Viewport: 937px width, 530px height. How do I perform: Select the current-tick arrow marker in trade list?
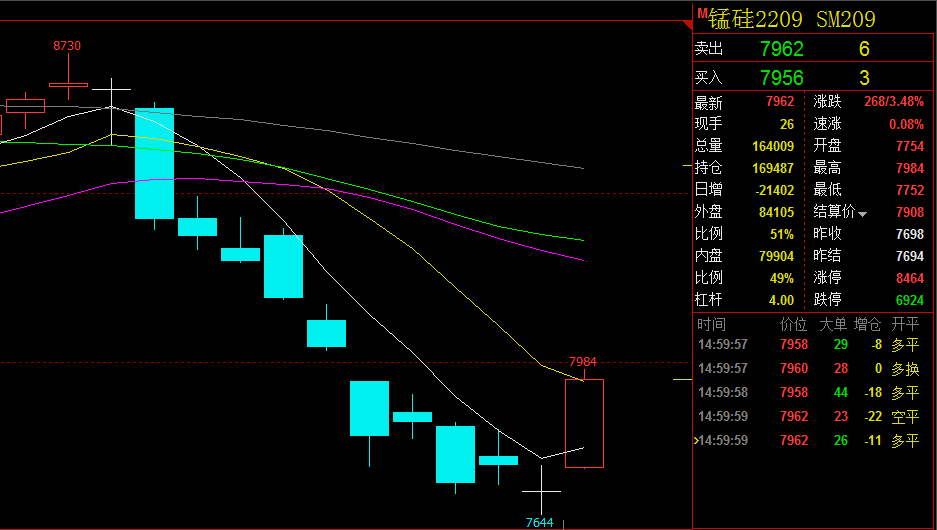[x=695, y=440]
